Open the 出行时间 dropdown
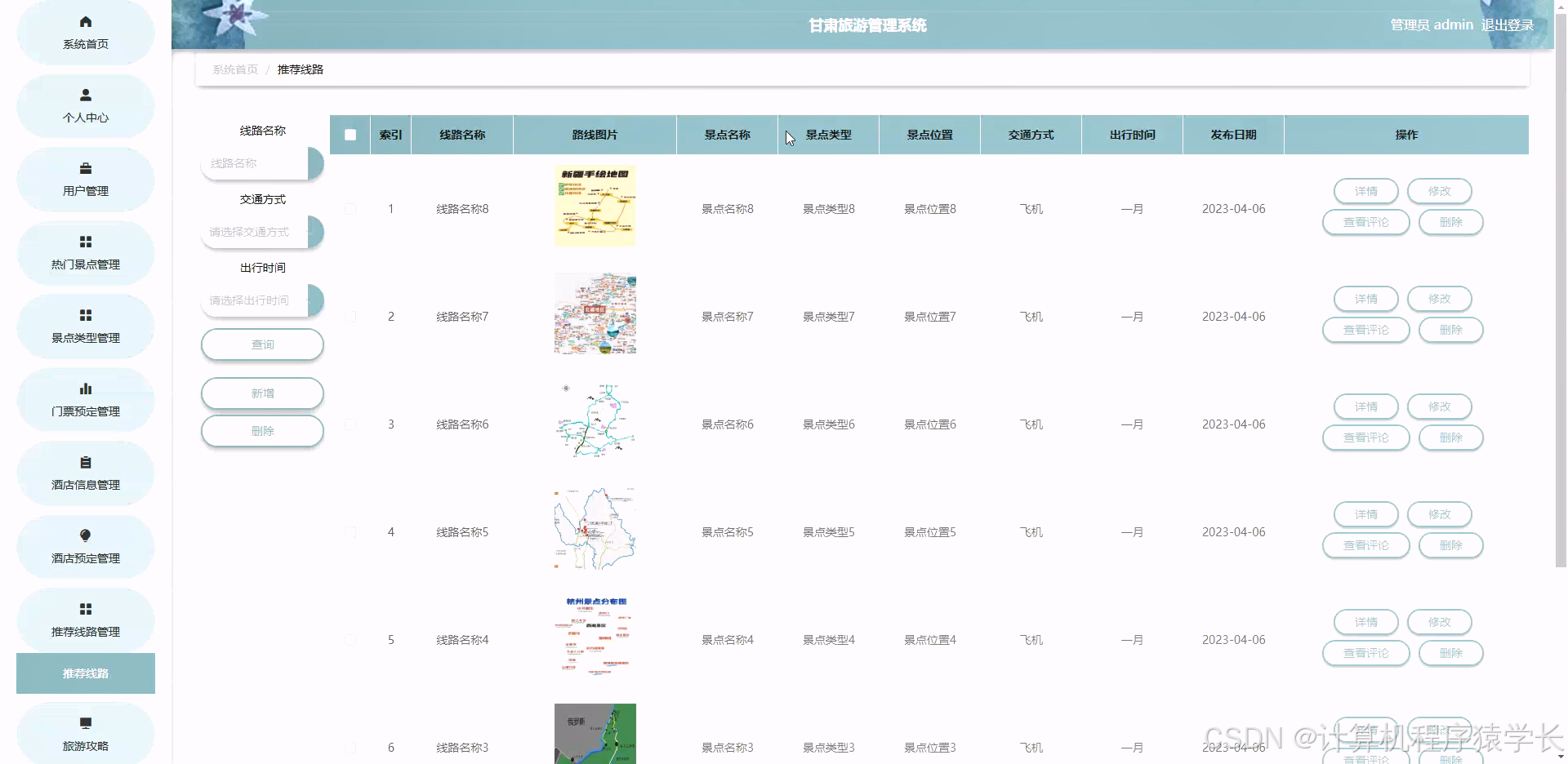 pyautogui.click(x=260, y=300)
